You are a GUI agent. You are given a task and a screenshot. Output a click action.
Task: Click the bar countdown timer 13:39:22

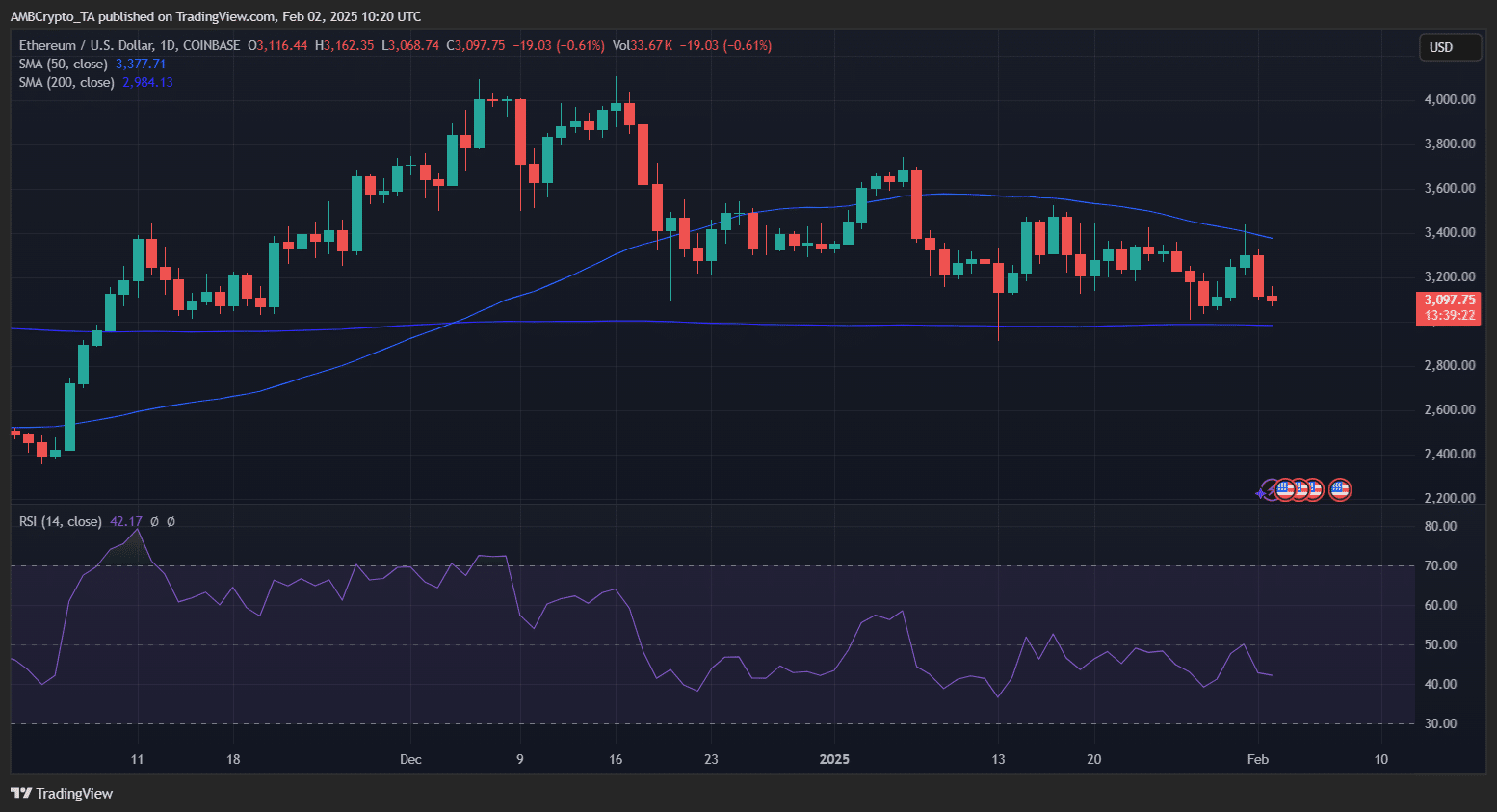point(1450,315)
